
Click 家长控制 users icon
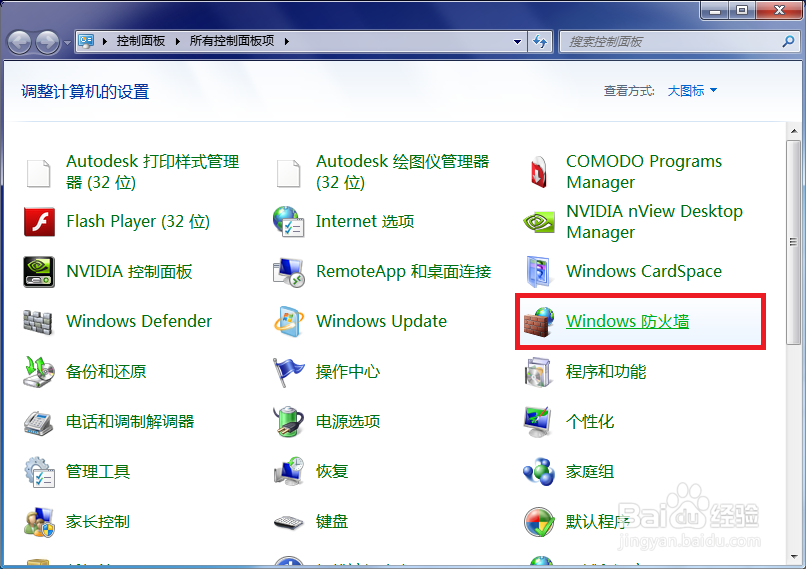coord(39,522)
